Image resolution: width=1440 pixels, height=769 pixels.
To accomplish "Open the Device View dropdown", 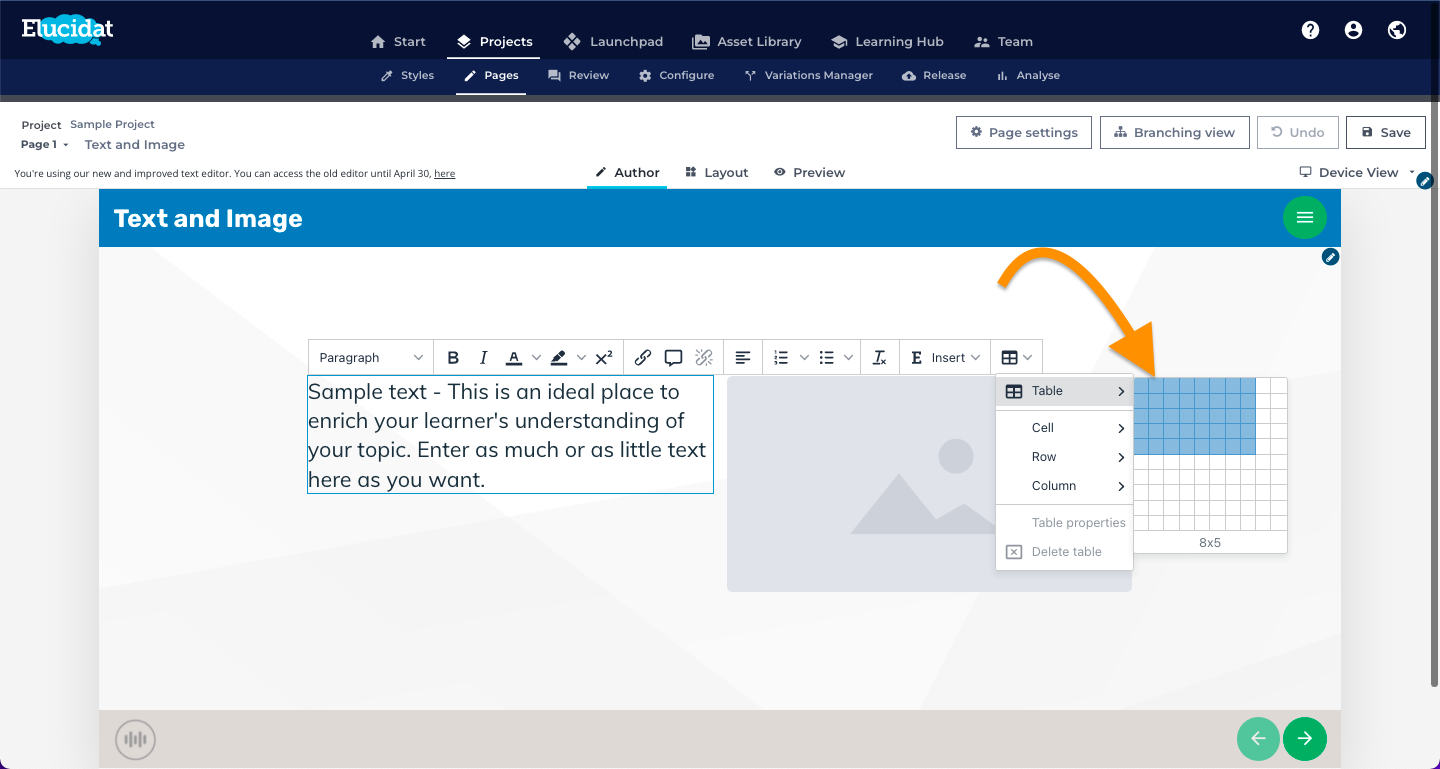I will 1357,172.
